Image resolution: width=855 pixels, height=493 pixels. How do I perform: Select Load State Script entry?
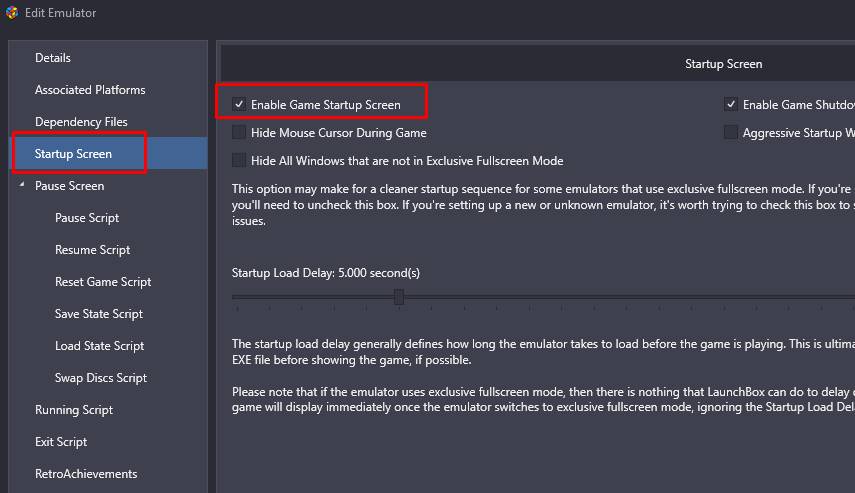100,346
